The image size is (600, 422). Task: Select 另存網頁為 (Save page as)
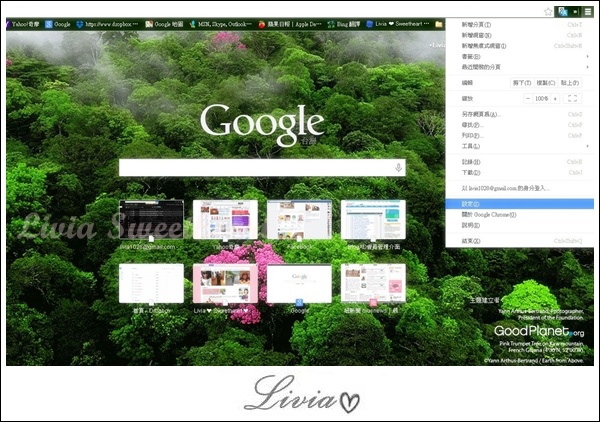coord(520,114)
